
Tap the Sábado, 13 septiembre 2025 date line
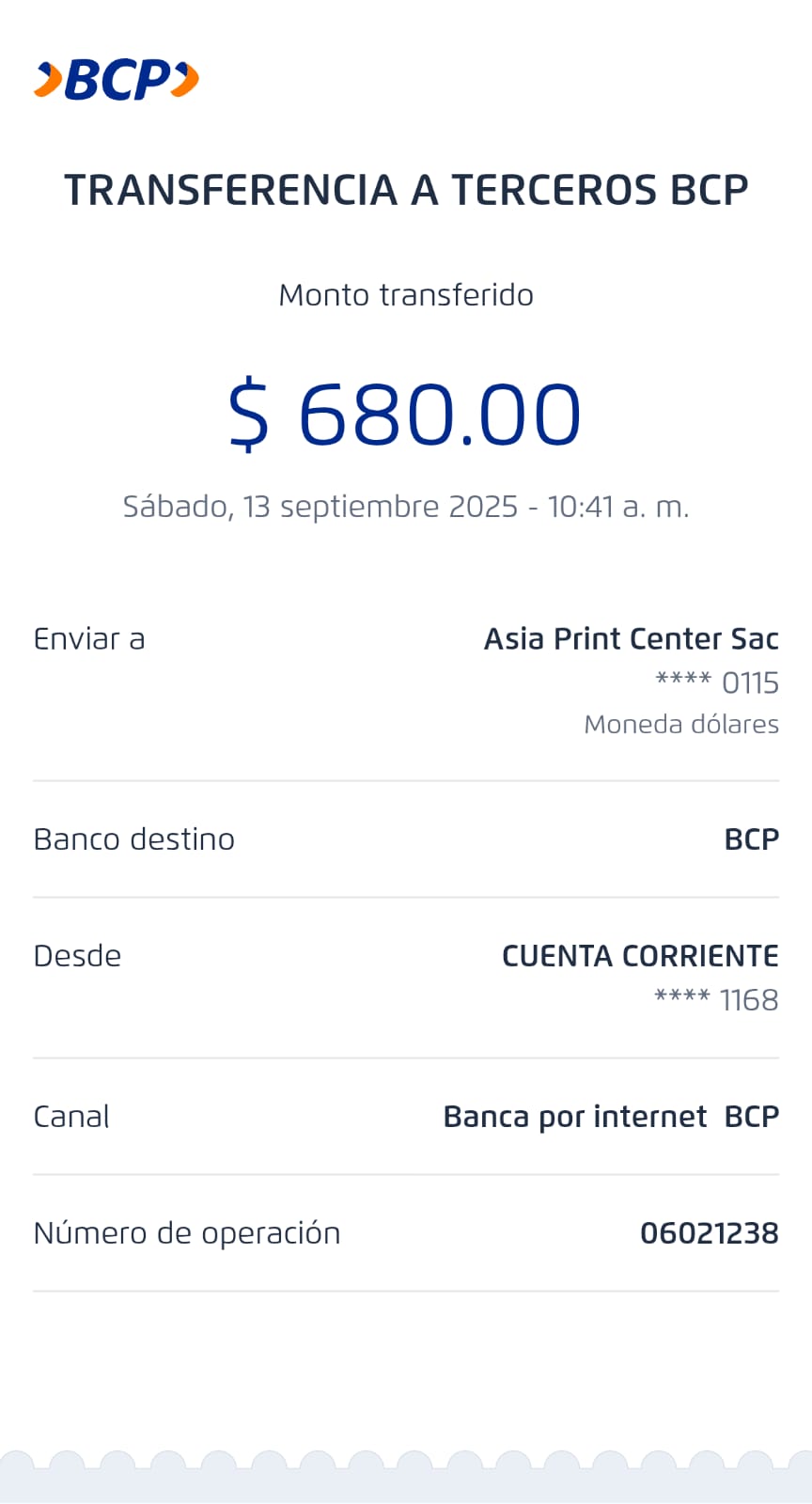click(406, 507)
